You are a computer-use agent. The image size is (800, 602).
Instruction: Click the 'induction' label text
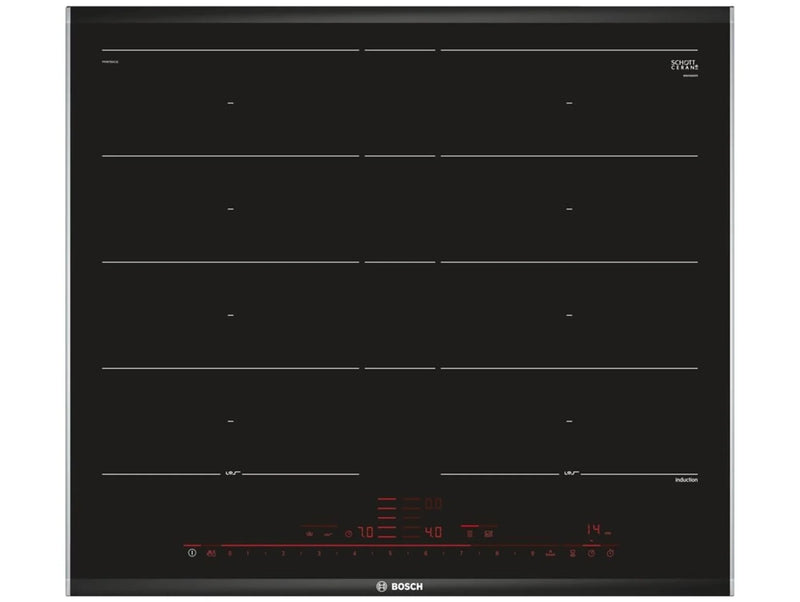click(x=685, y=481)
